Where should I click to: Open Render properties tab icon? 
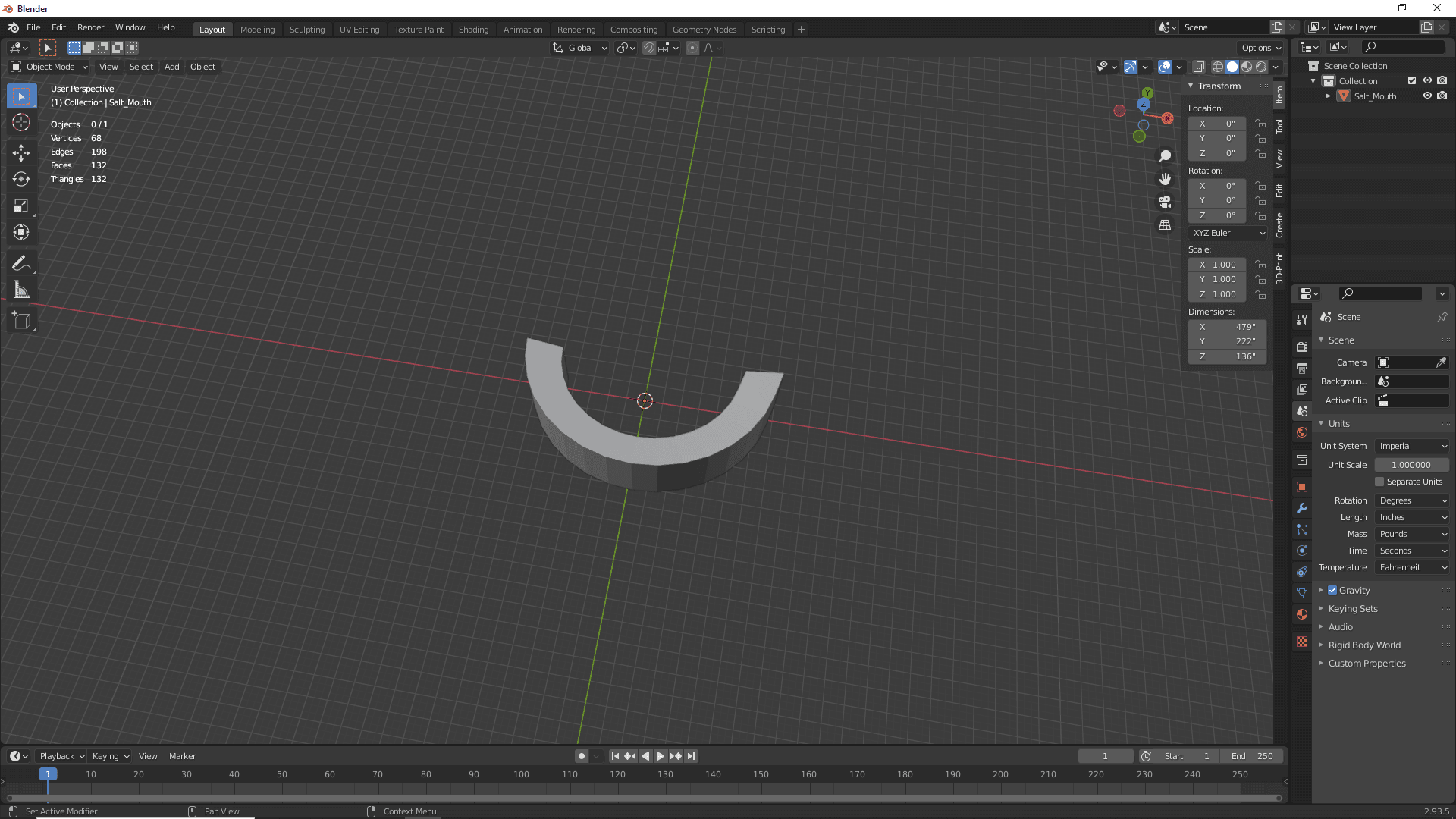point(1302,347)
